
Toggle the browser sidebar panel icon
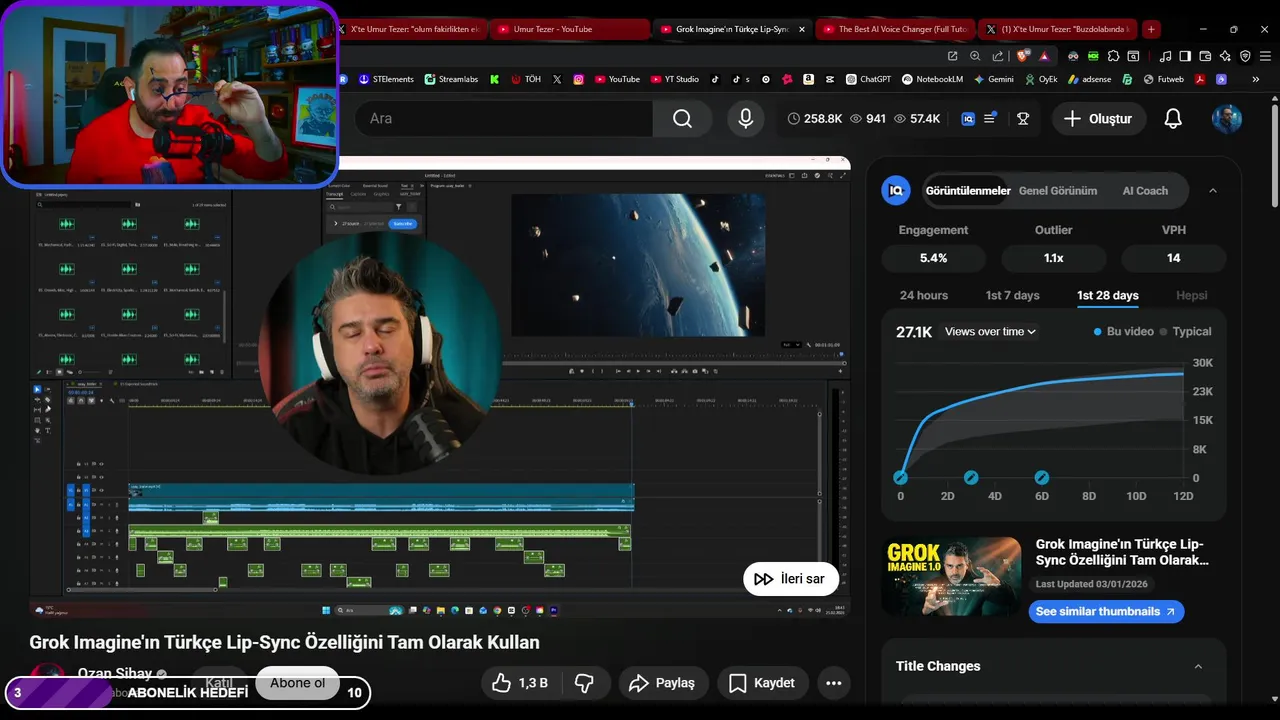click(1185, 56)
